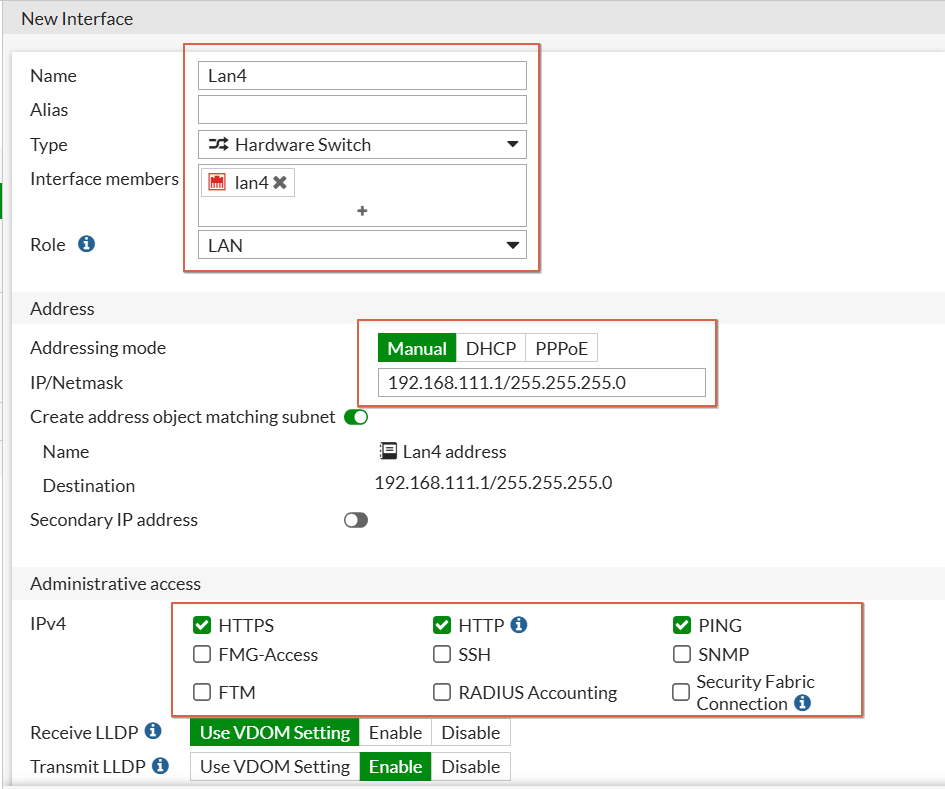945x789 pixels.
Task: Click the Role info icon
Action: point(86,244)
